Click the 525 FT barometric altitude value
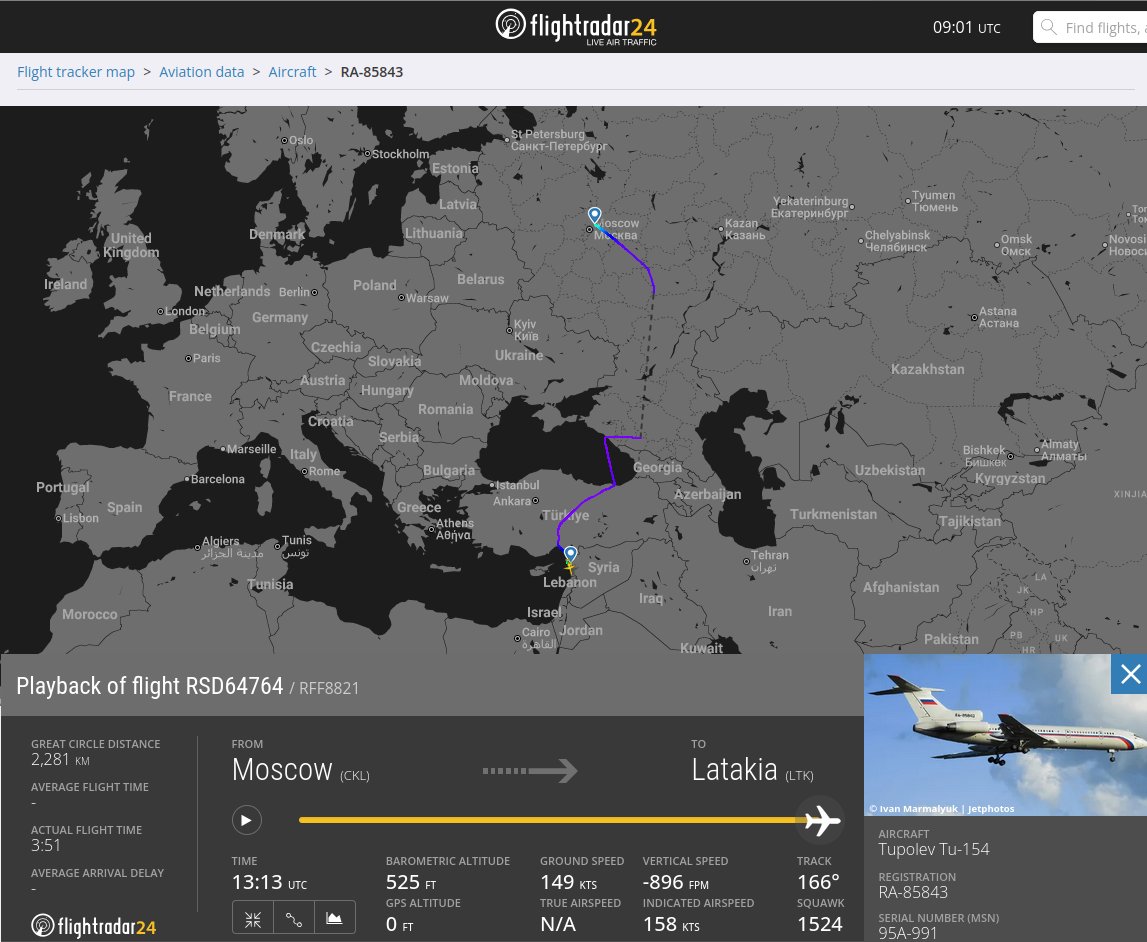The image size is (1147, 942). [411, 883]
